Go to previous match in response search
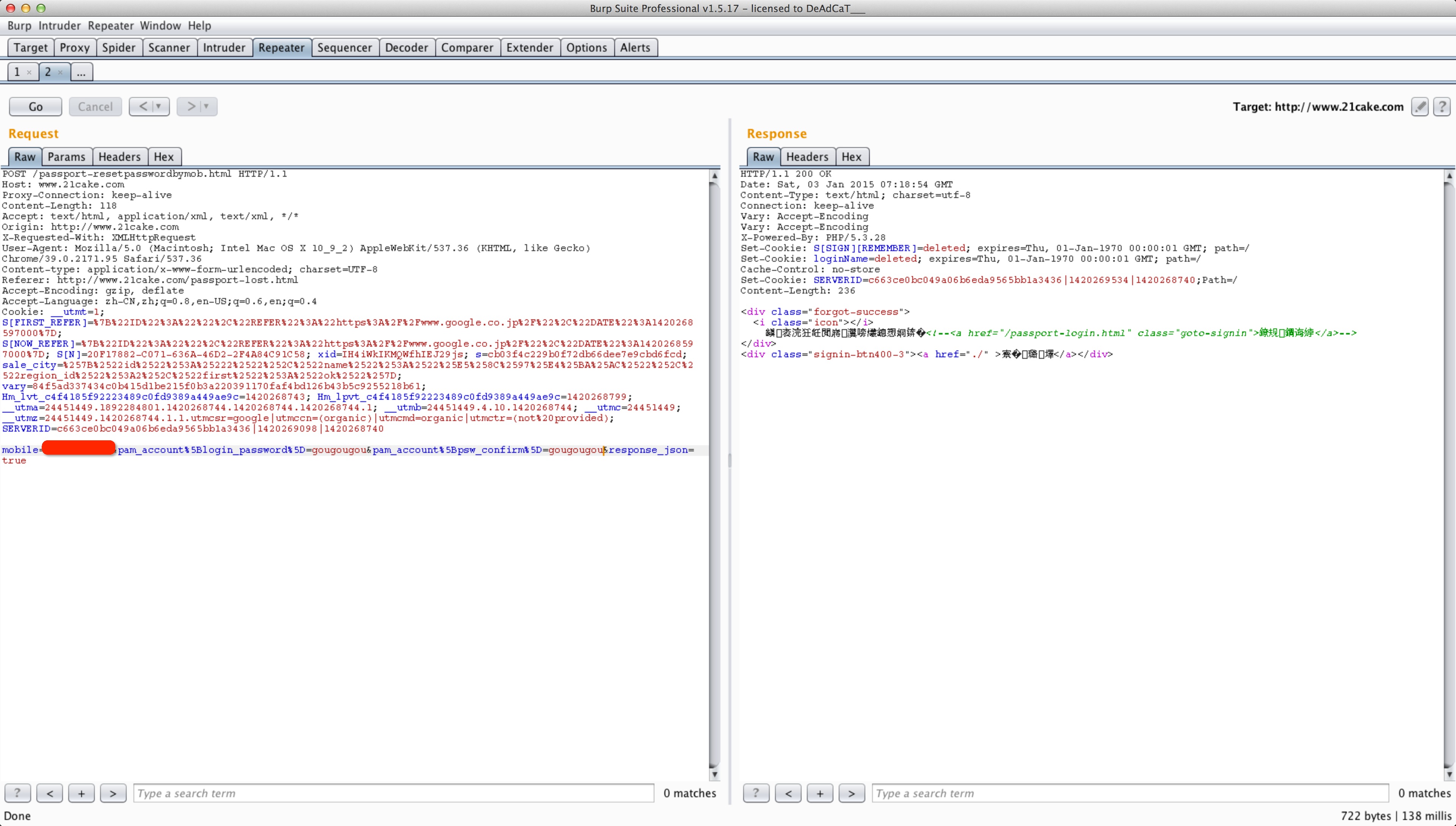Image resolution: width=1456 pixels, height=826 pixels. tap(788, 793)
